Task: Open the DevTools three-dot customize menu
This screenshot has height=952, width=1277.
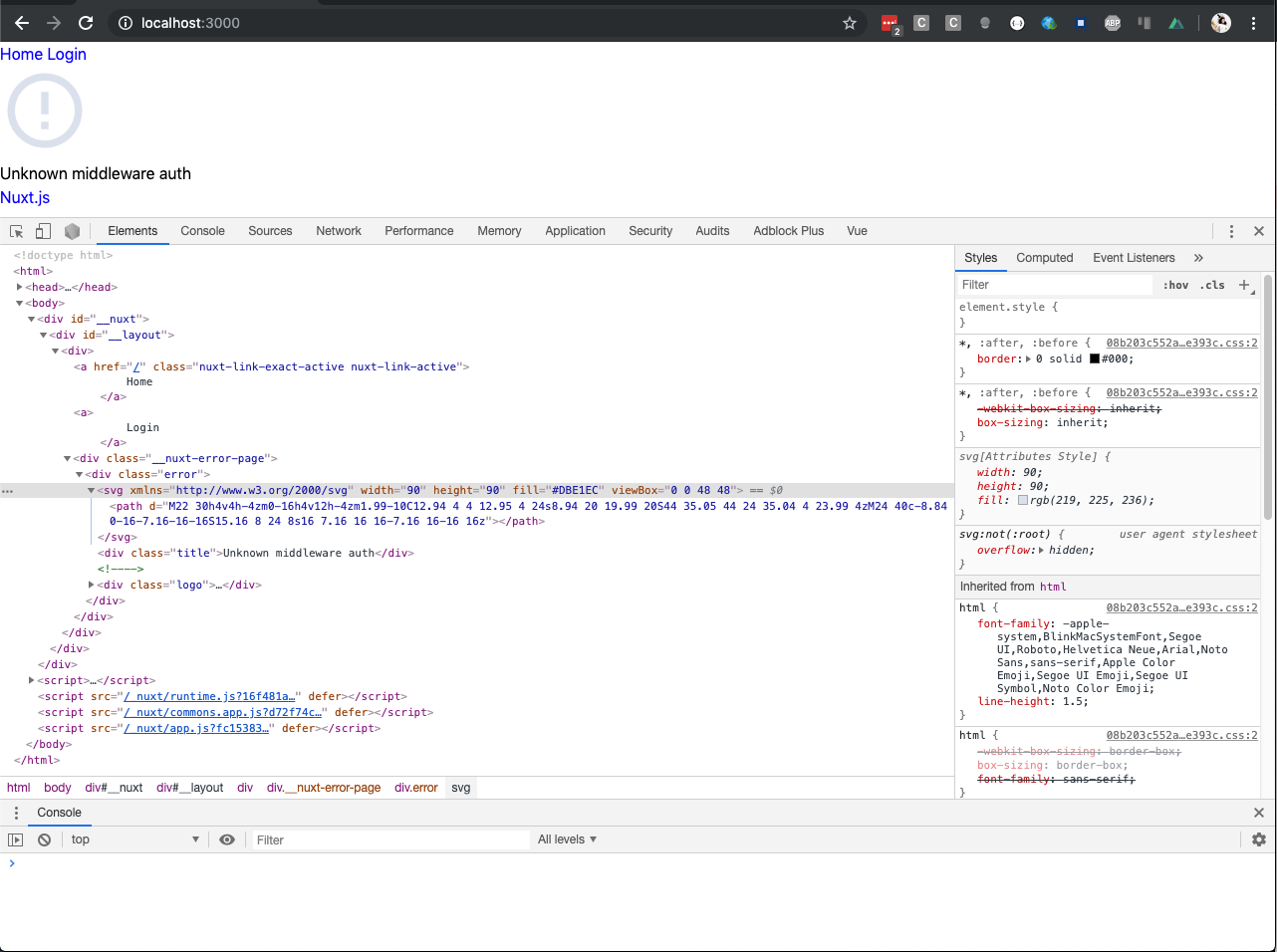Action: point(1231,230)
